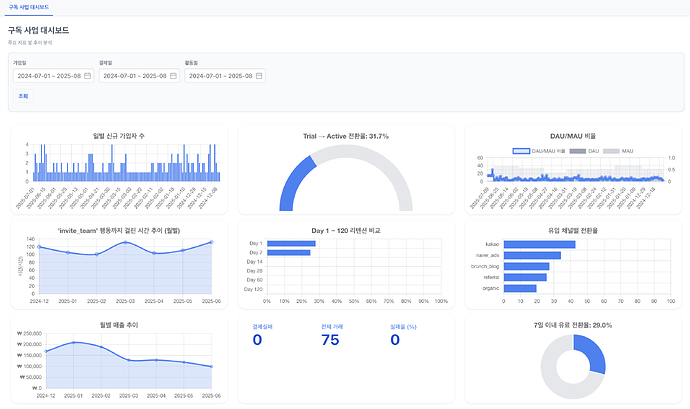Click the 조회 search button
This screenshot has width=690, height=409.
23,96
